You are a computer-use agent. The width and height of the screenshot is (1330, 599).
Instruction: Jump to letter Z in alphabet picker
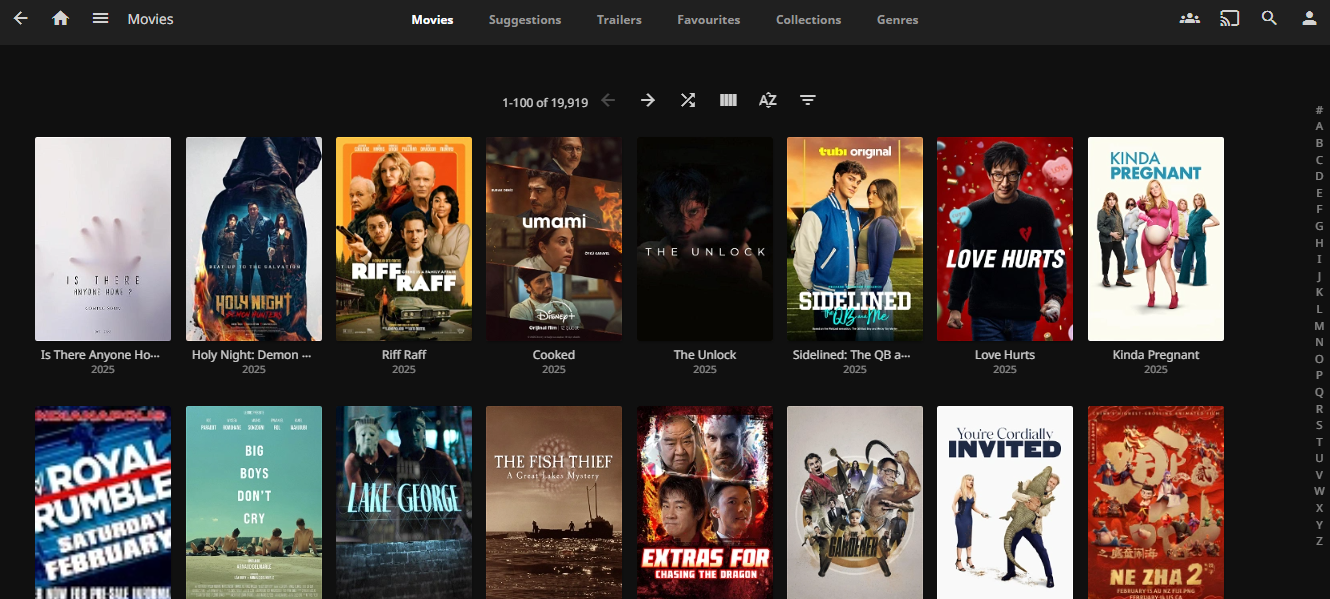point(1319,541)
